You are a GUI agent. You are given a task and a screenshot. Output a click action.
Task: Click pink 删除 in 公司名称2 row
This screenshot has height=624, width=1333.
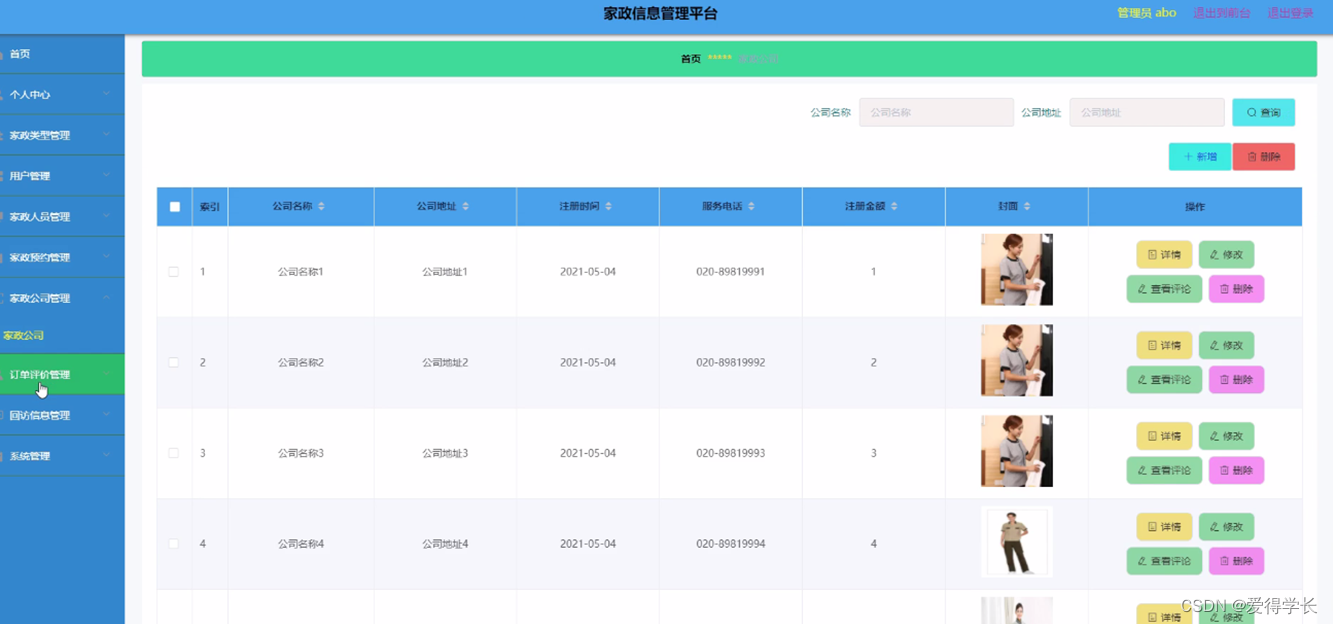pyautogui.click(x=1236, y=380)
